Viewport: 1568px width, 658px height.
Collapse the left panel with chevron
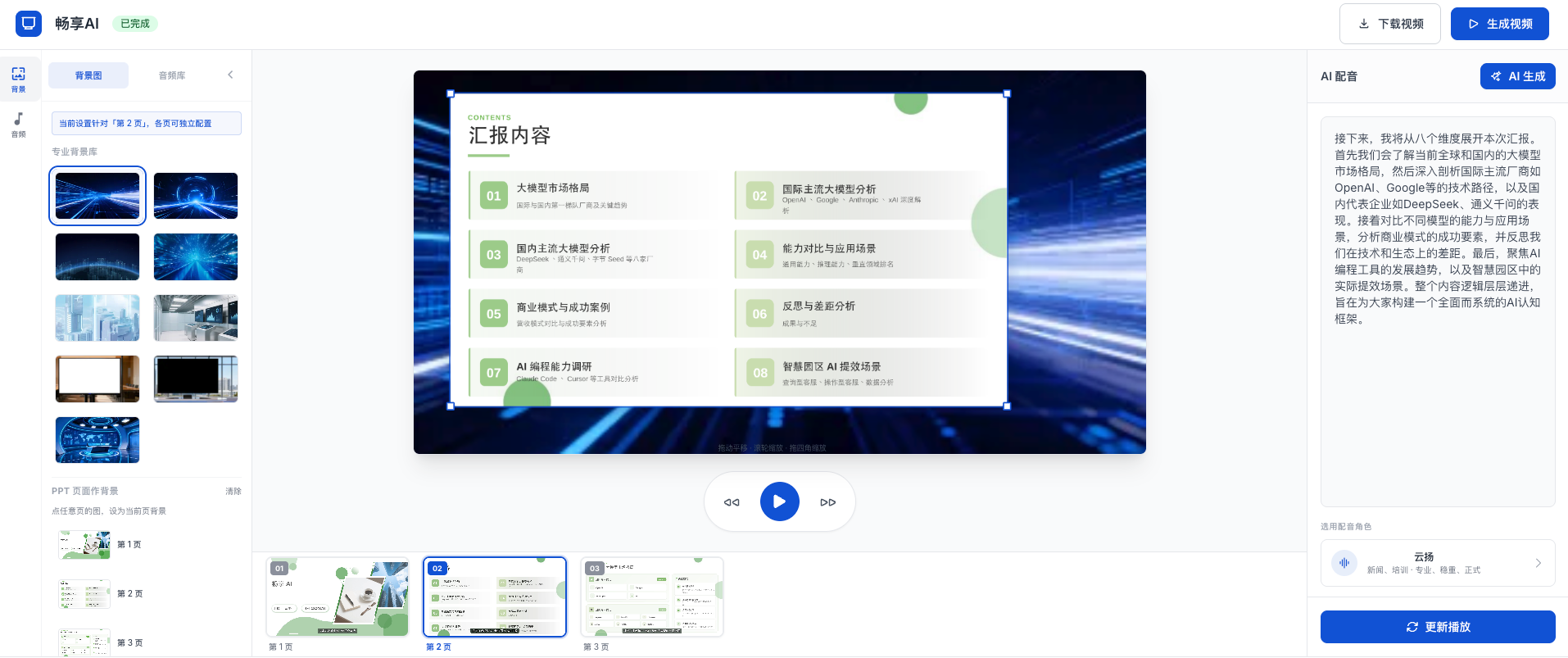coord(230,75)
